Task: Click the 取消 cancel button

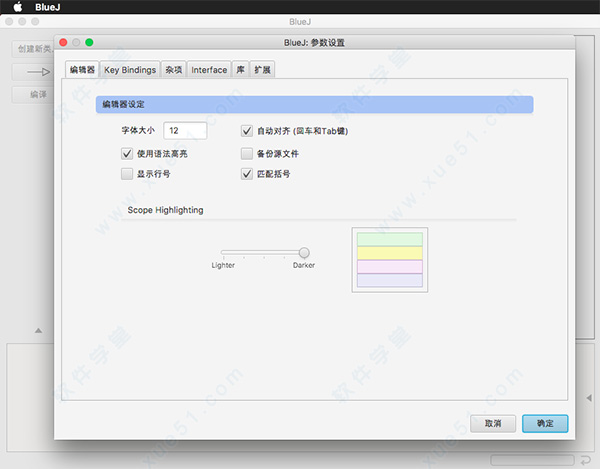Action: pos(493,423)
